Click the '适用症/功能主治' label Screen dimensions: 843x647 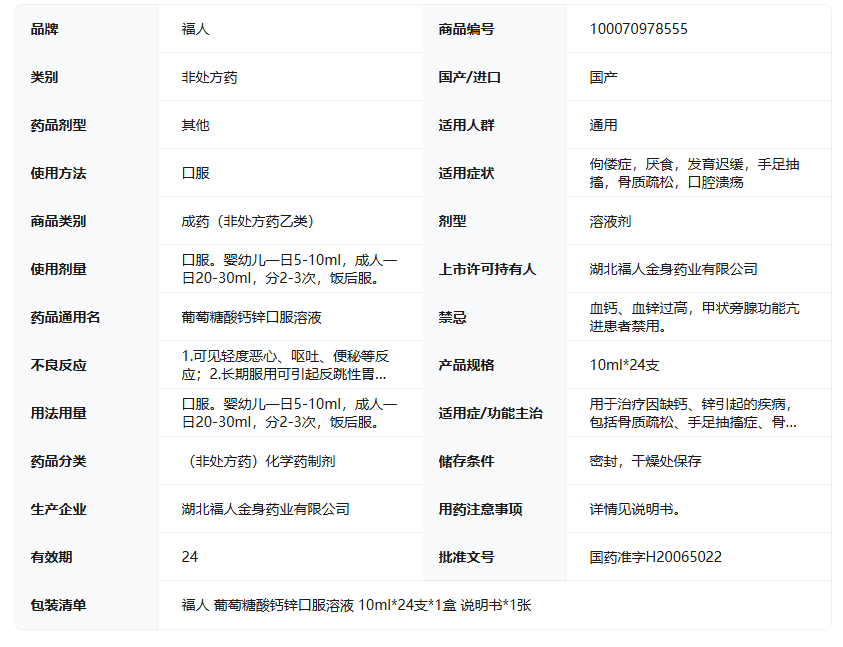490,413
